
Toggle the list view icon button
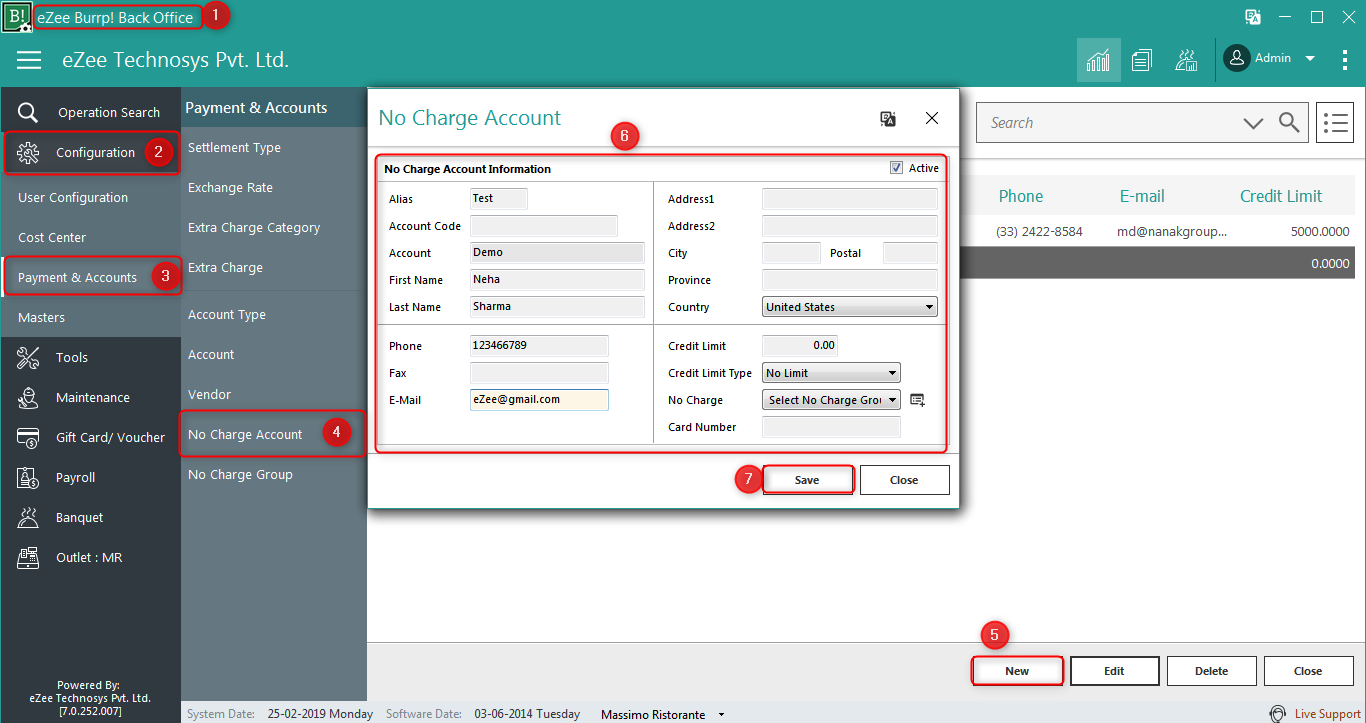point(1335,123)
